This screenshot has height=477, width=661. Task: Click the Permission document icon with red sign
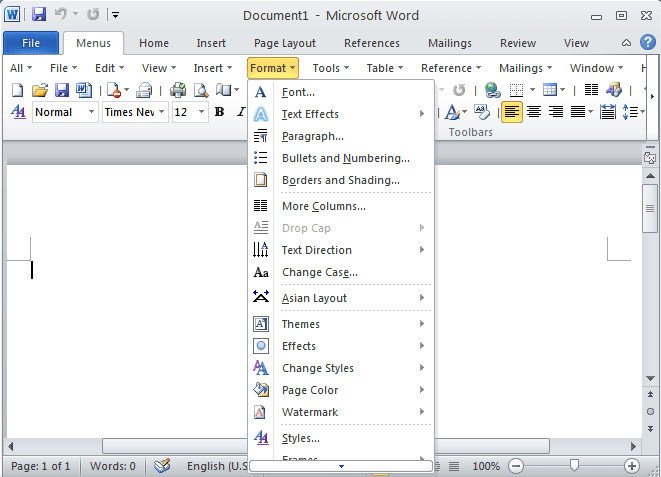(x=114, y=90)
